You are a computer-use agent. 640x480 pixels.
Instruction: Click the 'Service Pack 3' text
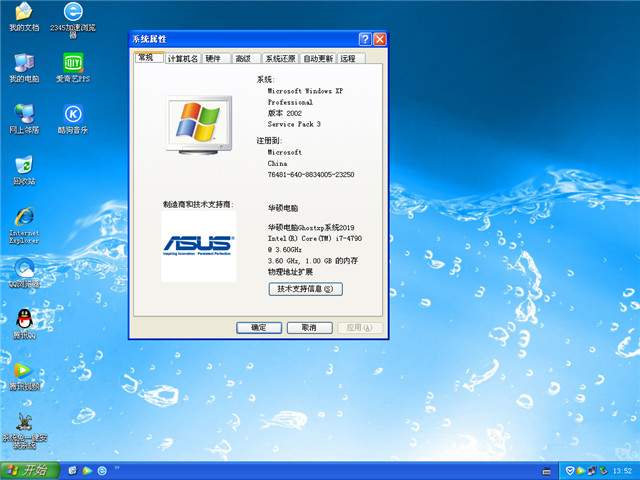tap(294, 124)
